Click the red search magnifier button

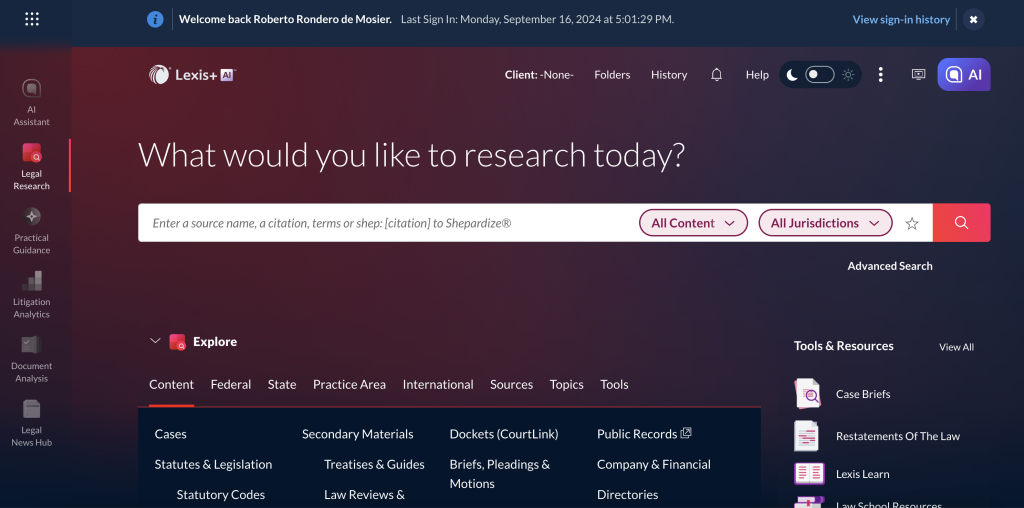(961, 223)
